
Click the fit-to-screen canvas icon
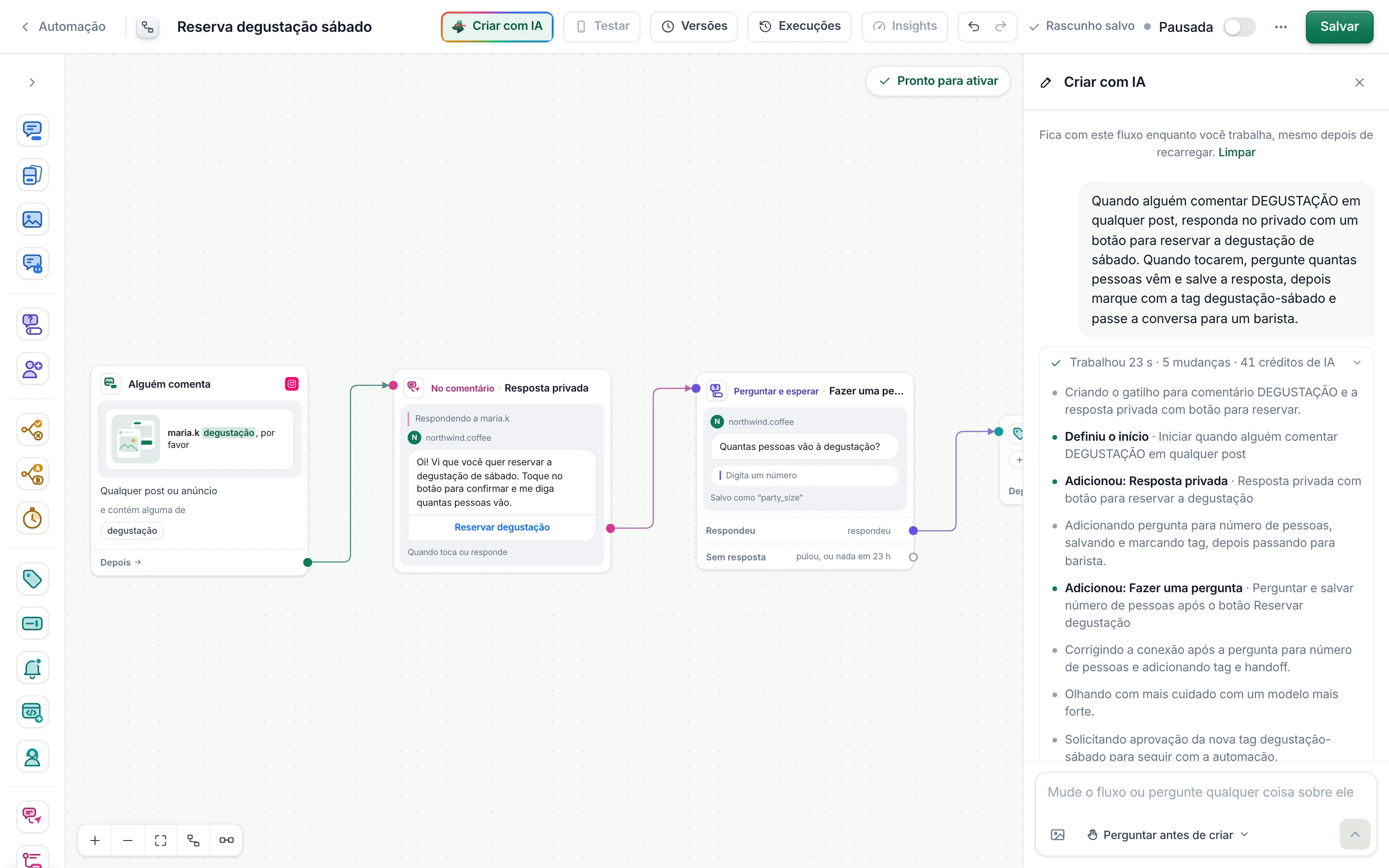point(161,841)
